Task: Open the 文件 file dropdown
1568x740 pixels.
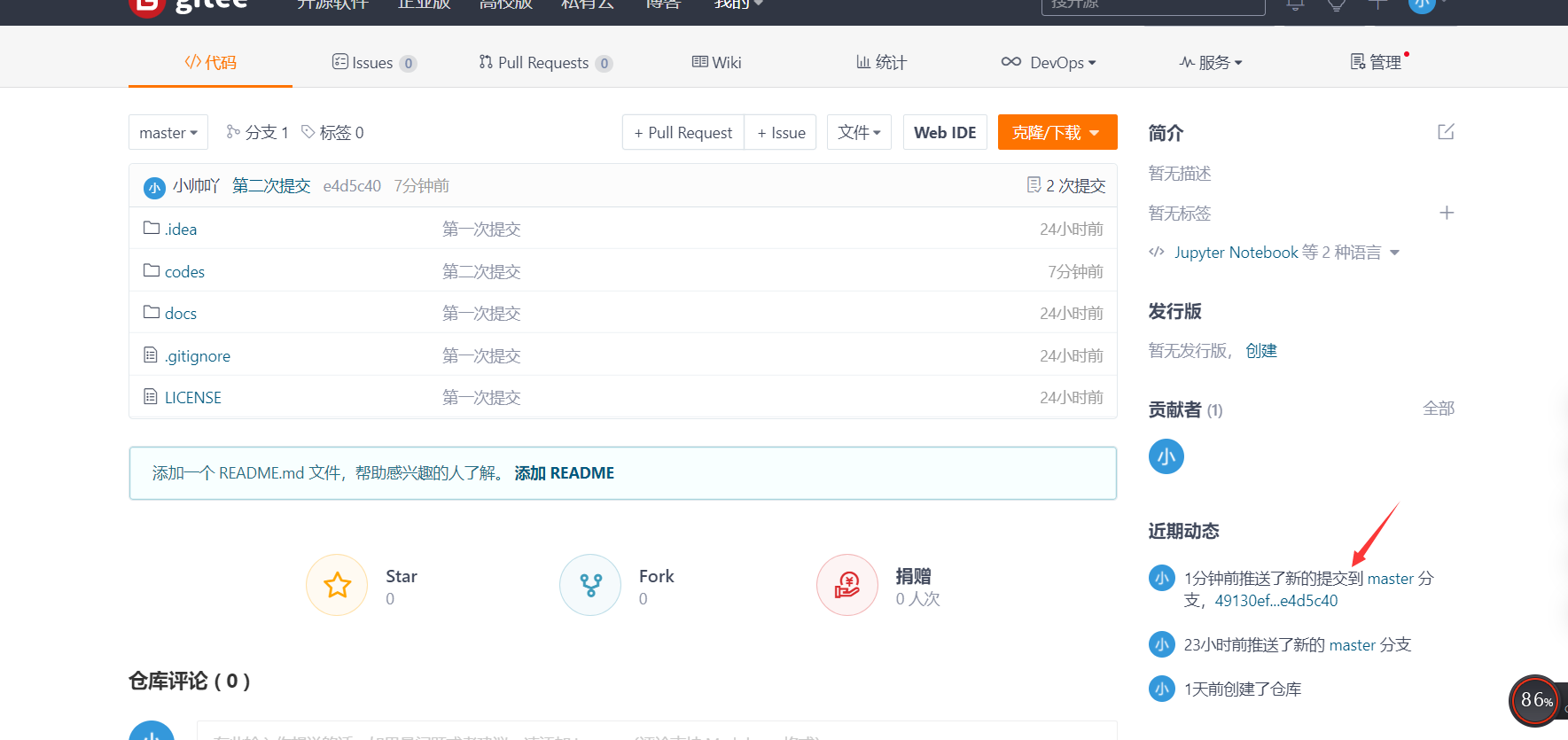Action: (x=859, y=132)
